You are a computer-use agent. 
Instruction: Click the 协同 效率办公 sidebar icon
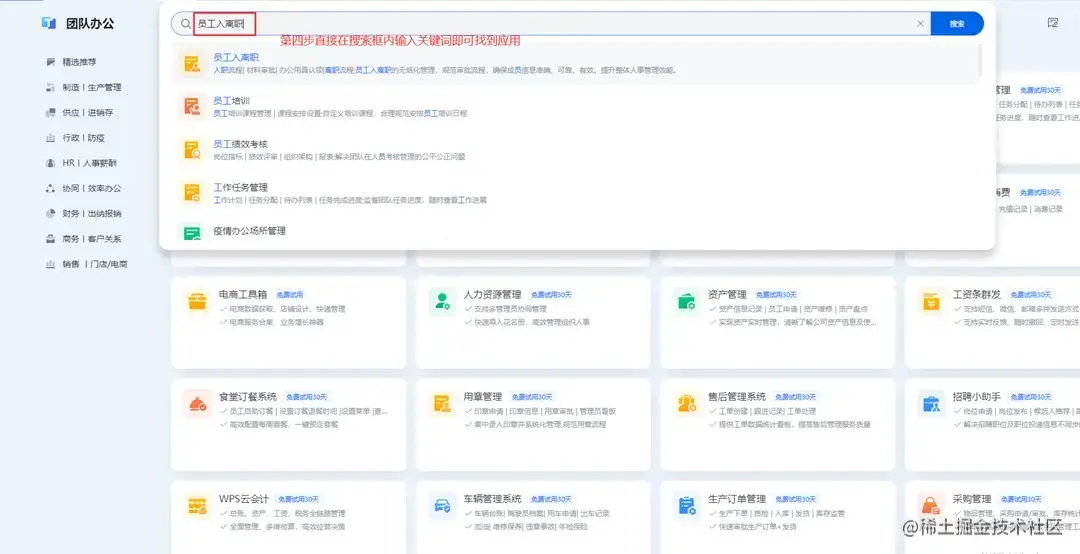pos(50,188)
